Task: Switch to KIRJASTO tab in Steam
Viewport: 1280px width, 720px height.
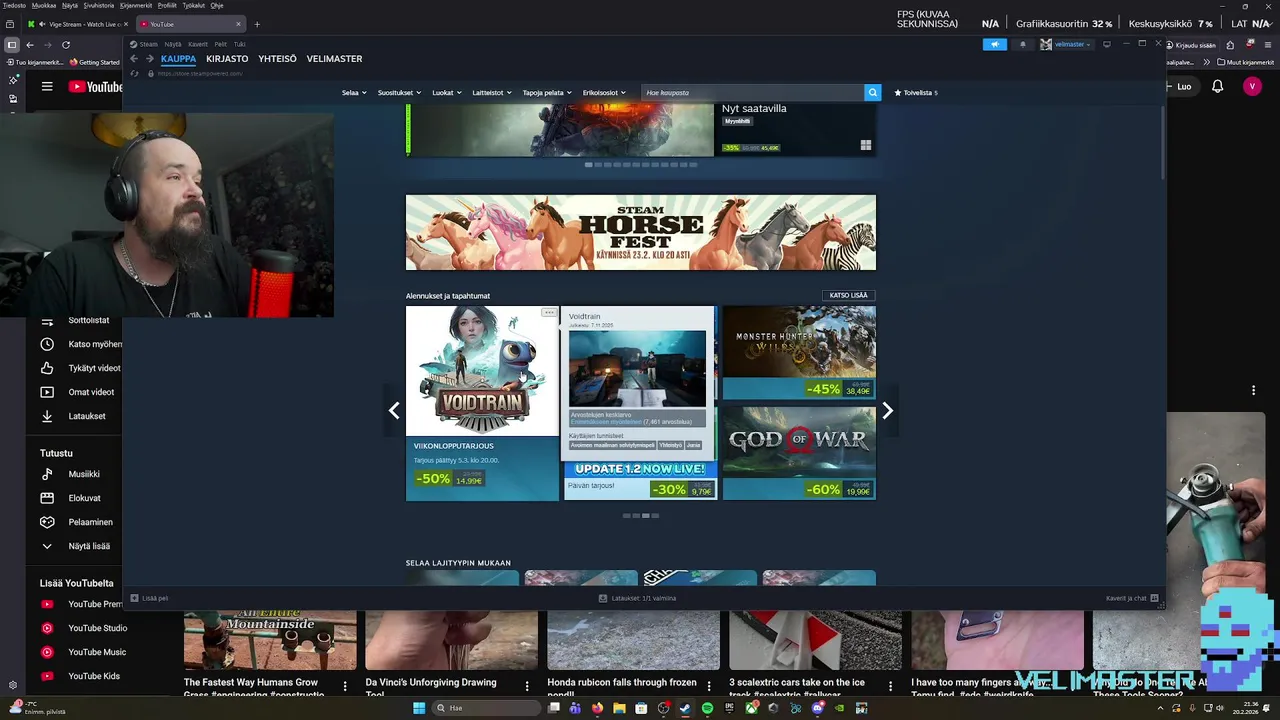Action: 227,59
